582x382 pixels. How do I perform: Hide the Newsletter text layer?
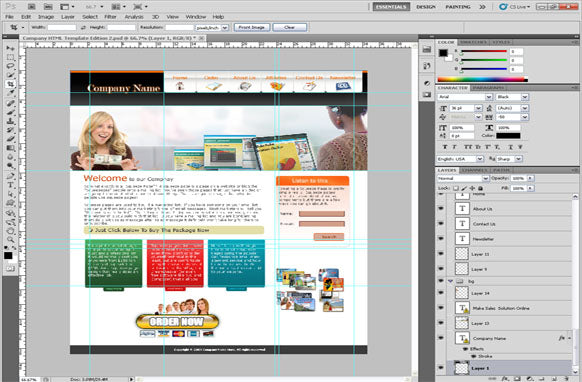441,239
